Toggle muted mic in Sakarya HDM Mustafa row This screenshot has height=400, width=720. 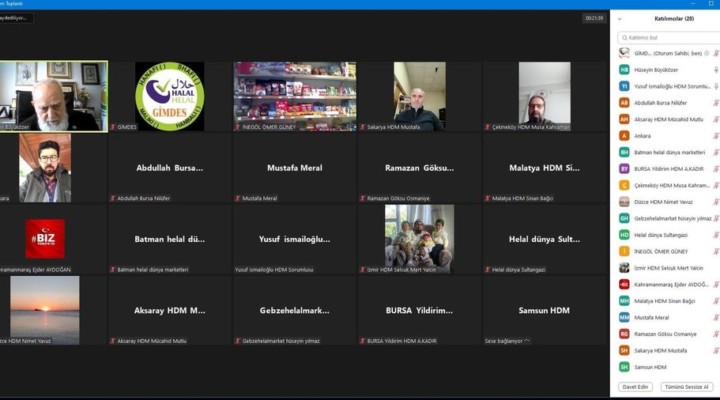pyautogui.click(x=716, y=351)
